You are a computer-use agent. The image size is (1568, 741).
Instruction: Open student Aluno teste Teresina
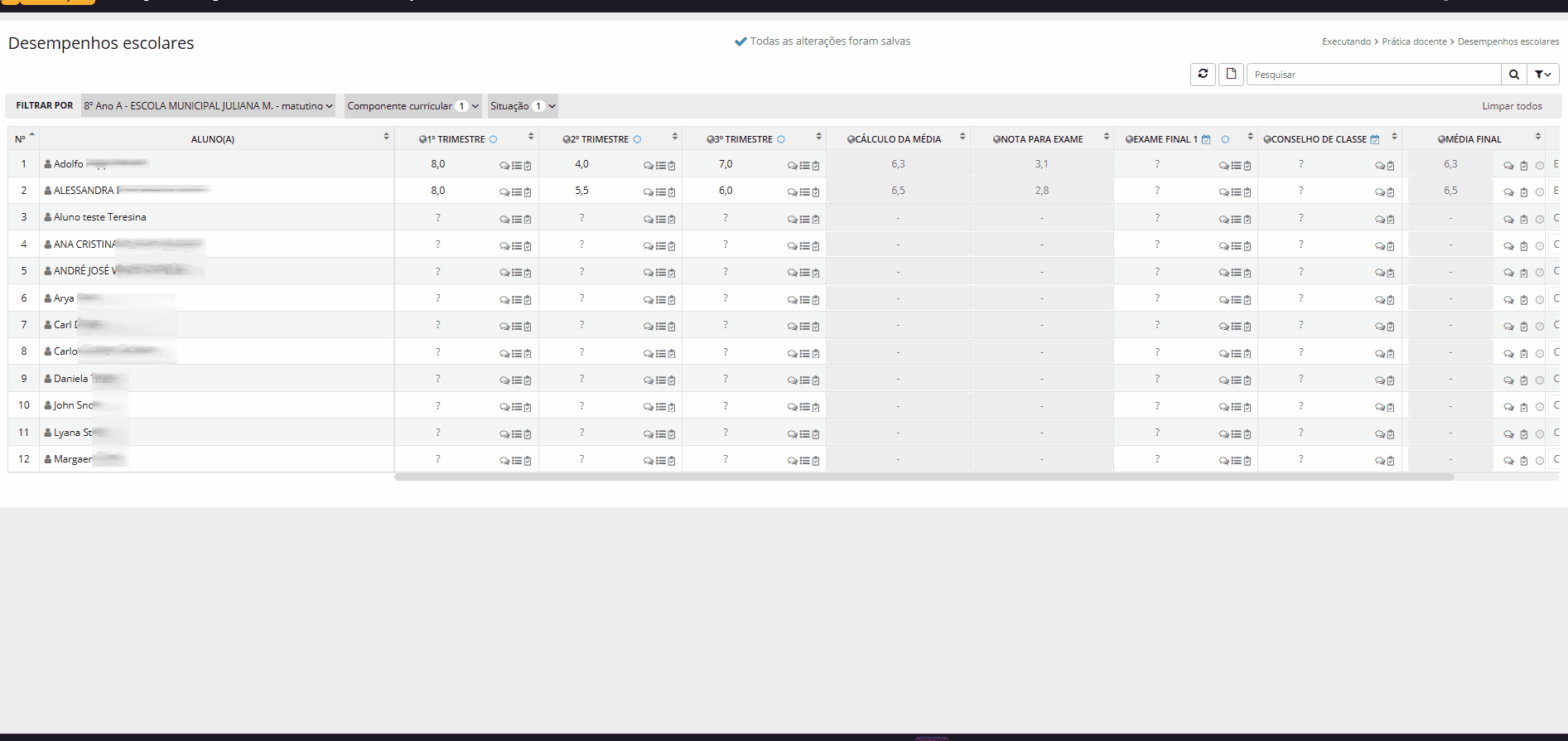[x=99, y=217]
